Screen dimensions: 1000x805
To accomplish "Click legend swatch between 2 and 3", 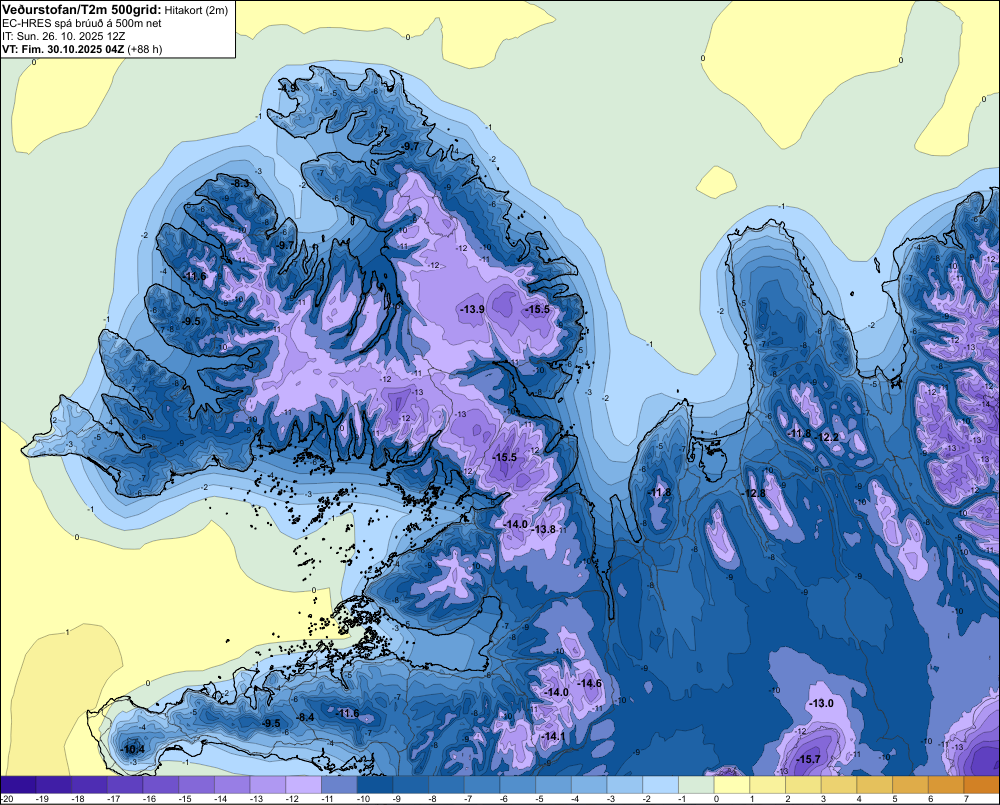I will click(804, 785).
